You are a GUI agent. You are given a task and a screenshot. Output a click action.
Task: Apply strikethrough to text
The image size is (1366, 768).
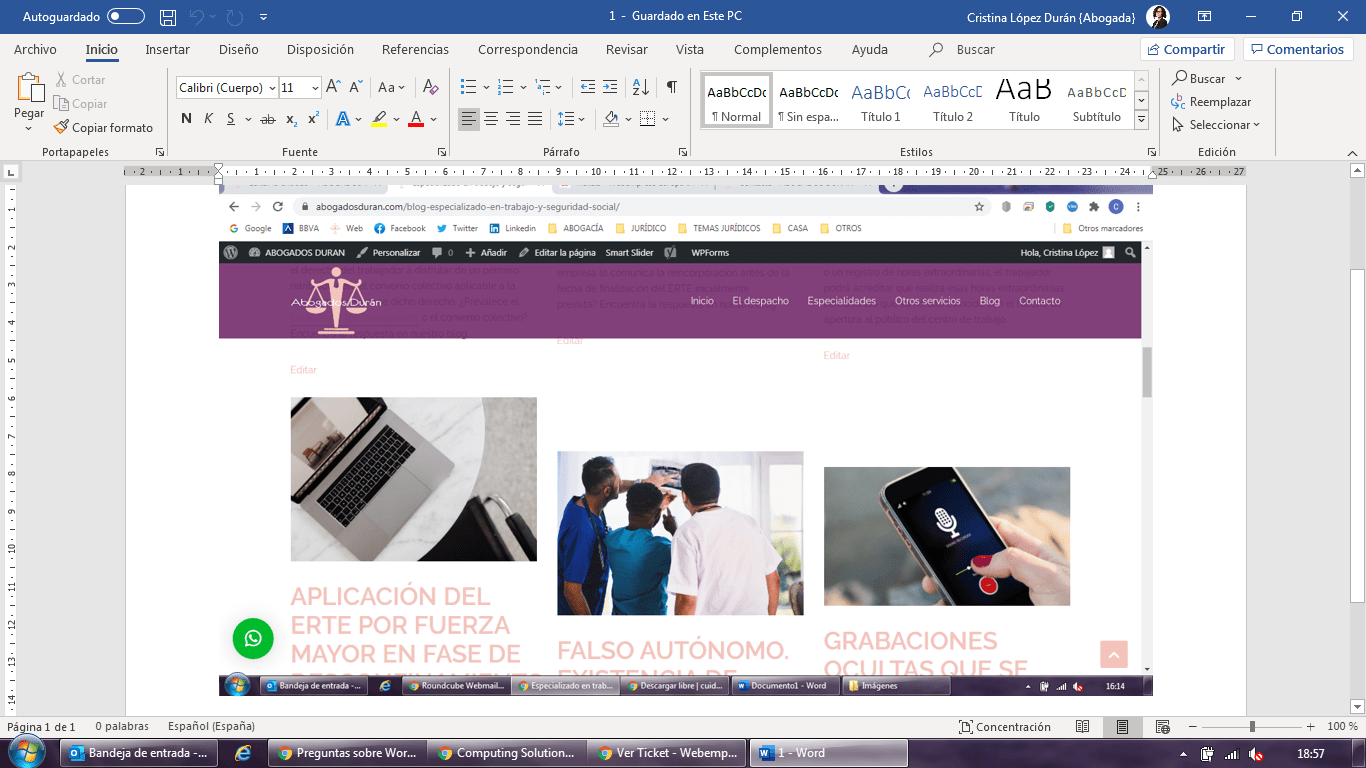pyautogui.click(x=267, y=119)
